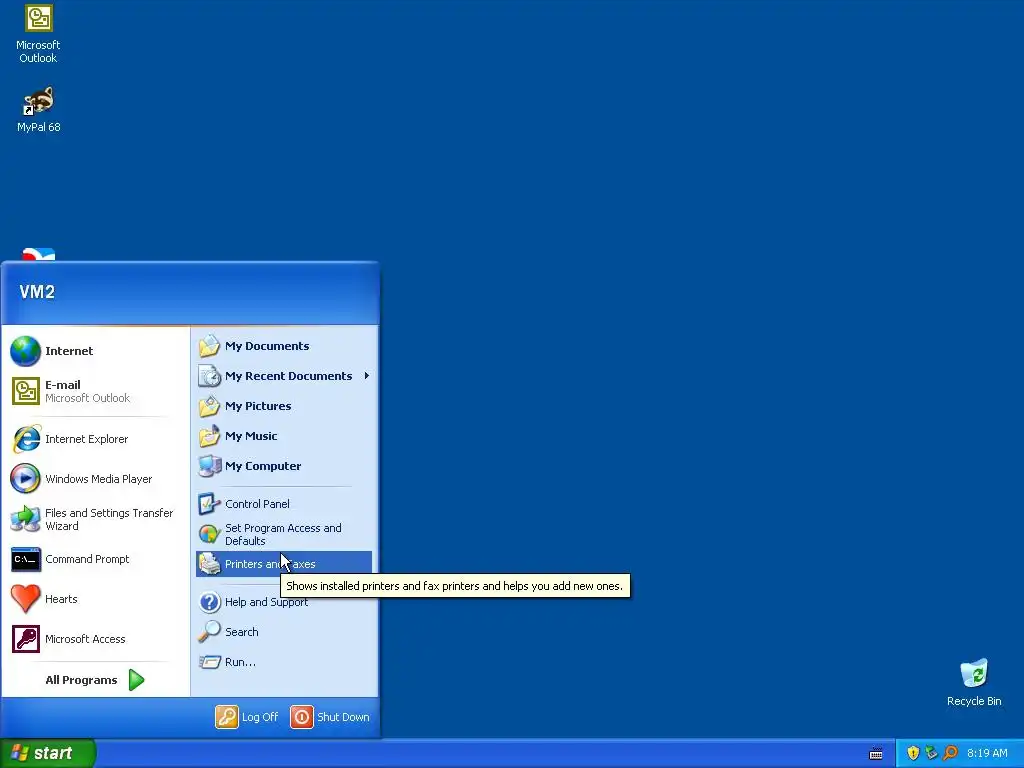Click the Hearts label text

pos(61,599)
